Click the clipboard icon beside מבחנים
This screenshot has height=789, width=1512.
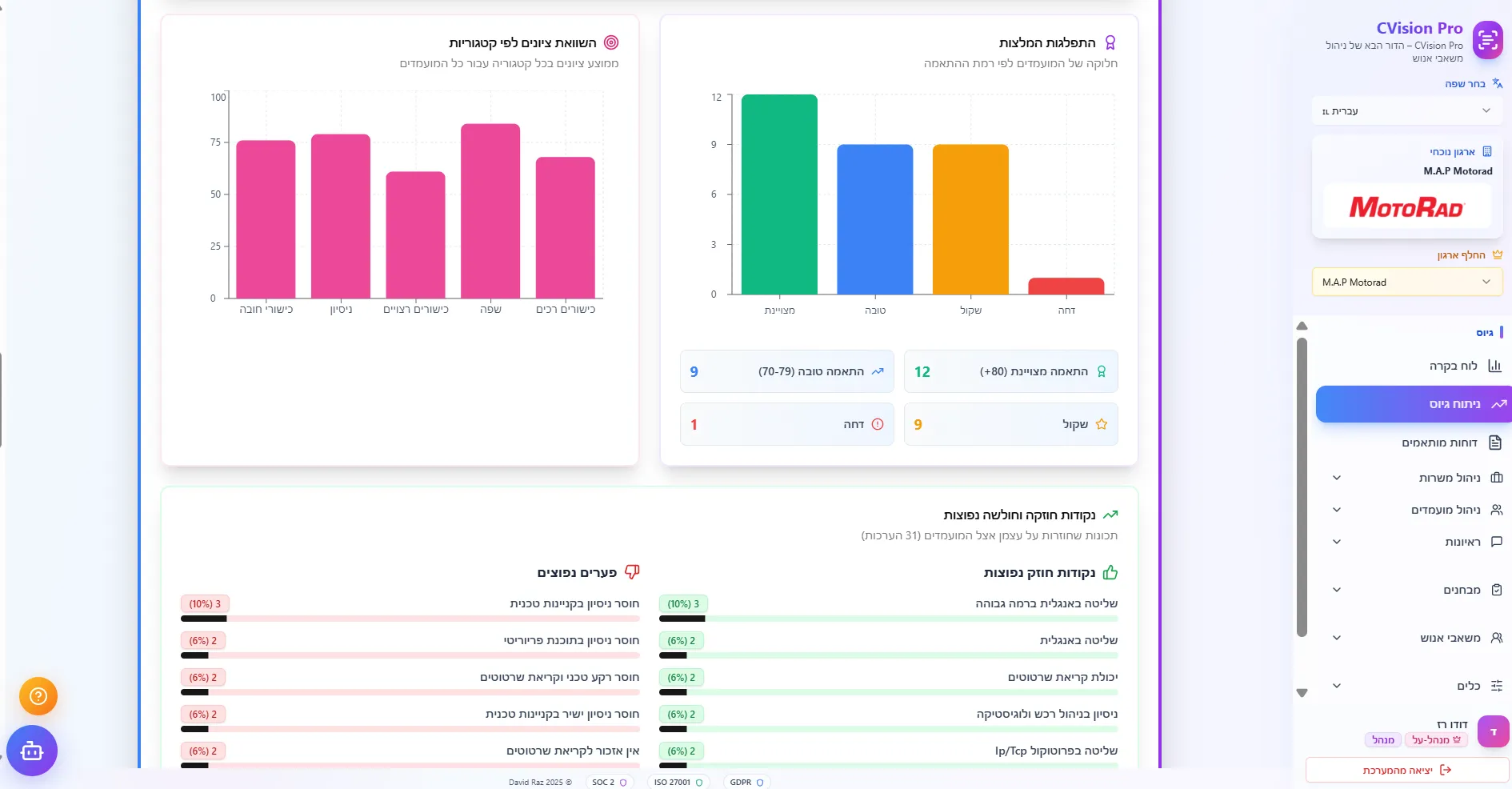click(1497, 590)
